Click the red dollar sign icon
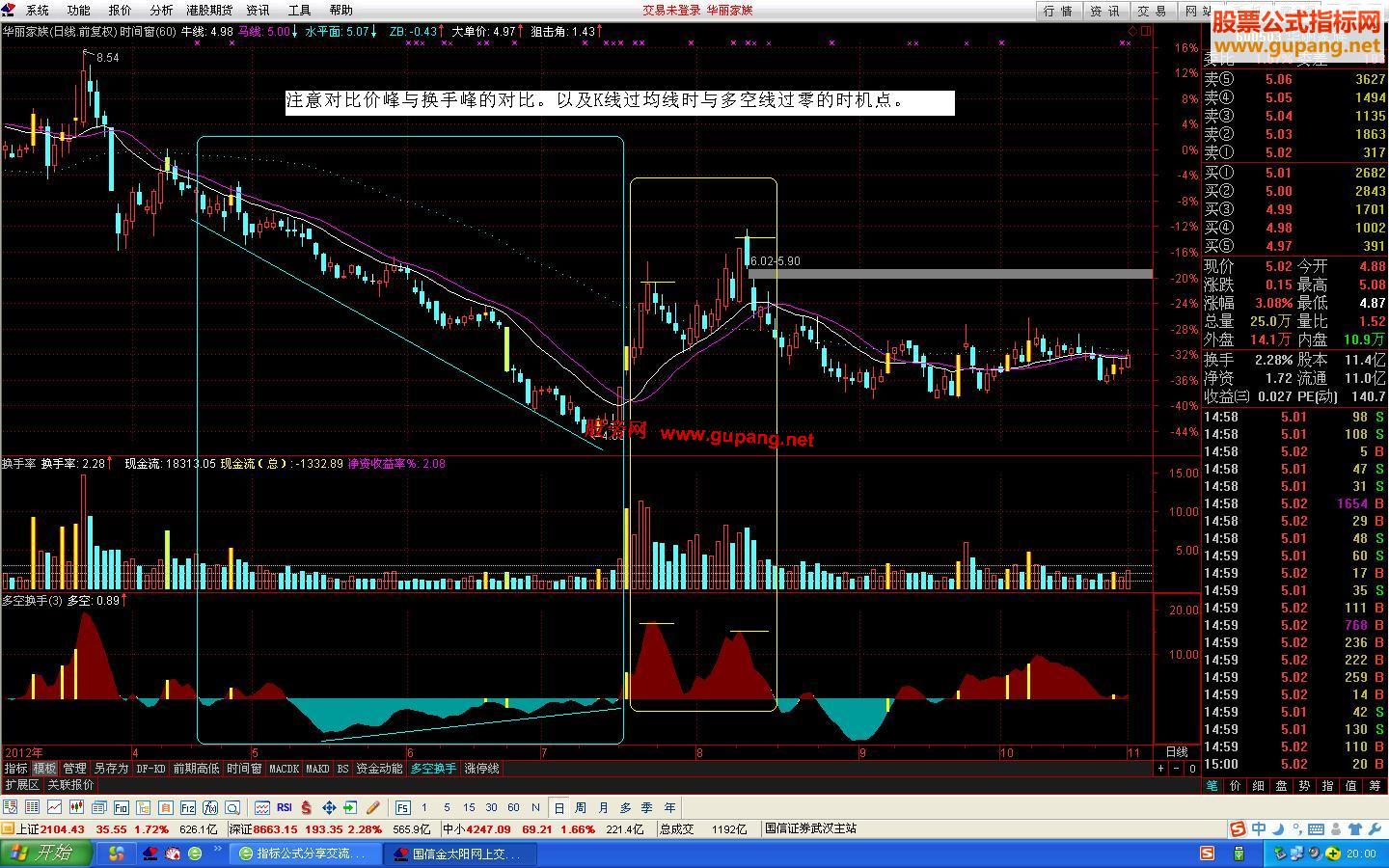 point(306,807)
